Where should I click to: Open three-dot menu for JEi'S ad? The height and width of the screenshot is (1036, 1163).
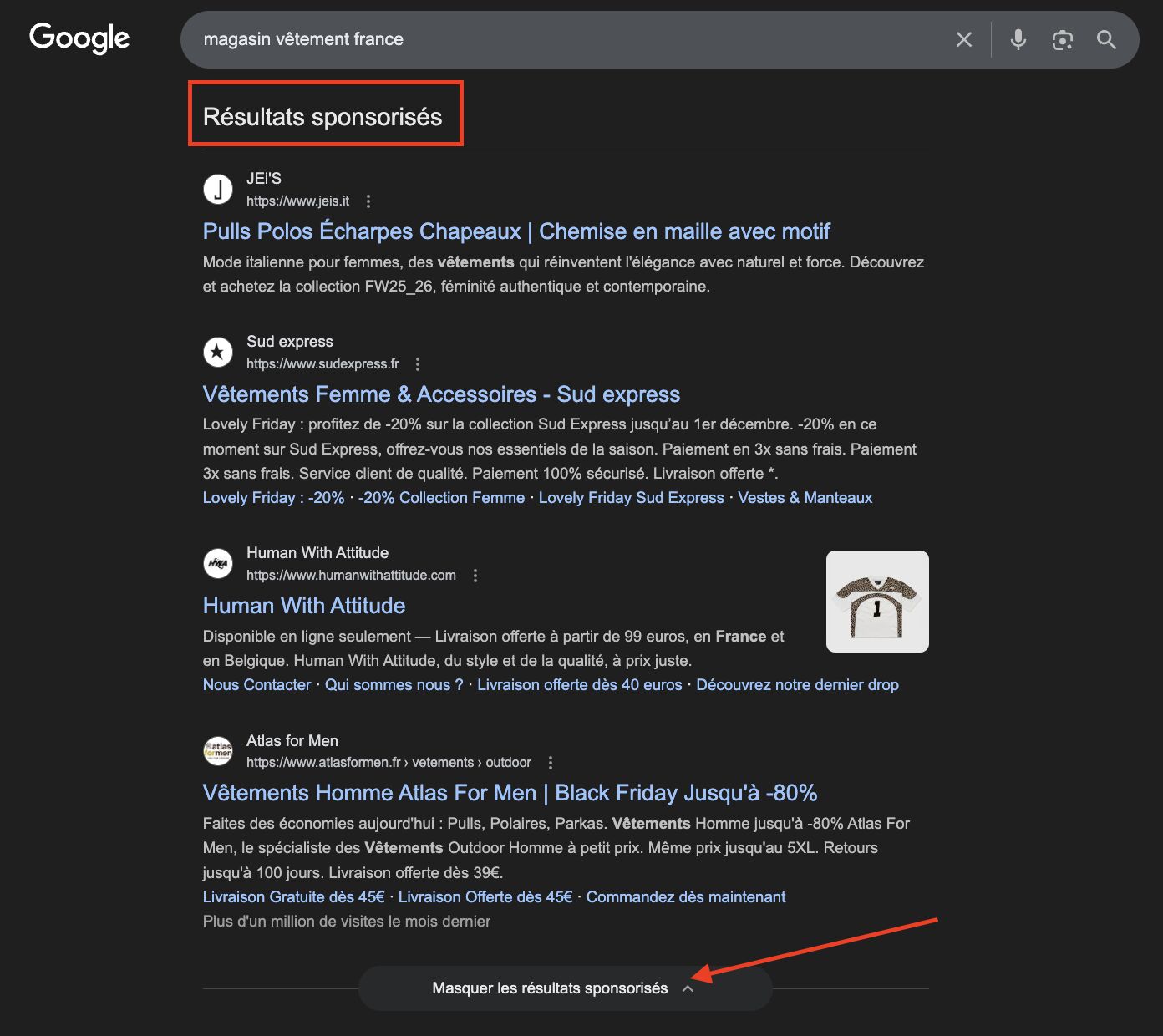click(368, 201)
